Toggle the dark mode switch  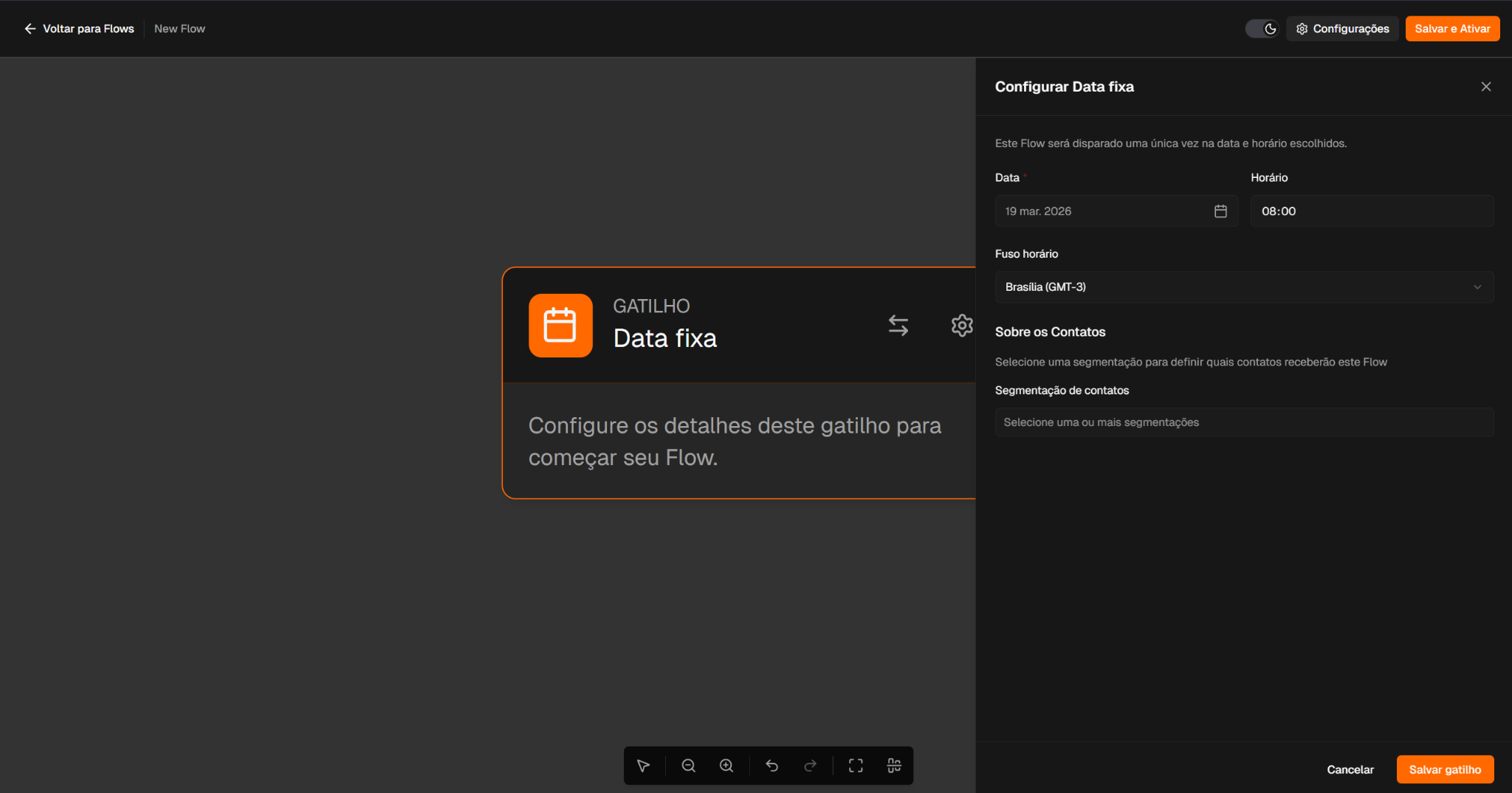[1262, 29]
